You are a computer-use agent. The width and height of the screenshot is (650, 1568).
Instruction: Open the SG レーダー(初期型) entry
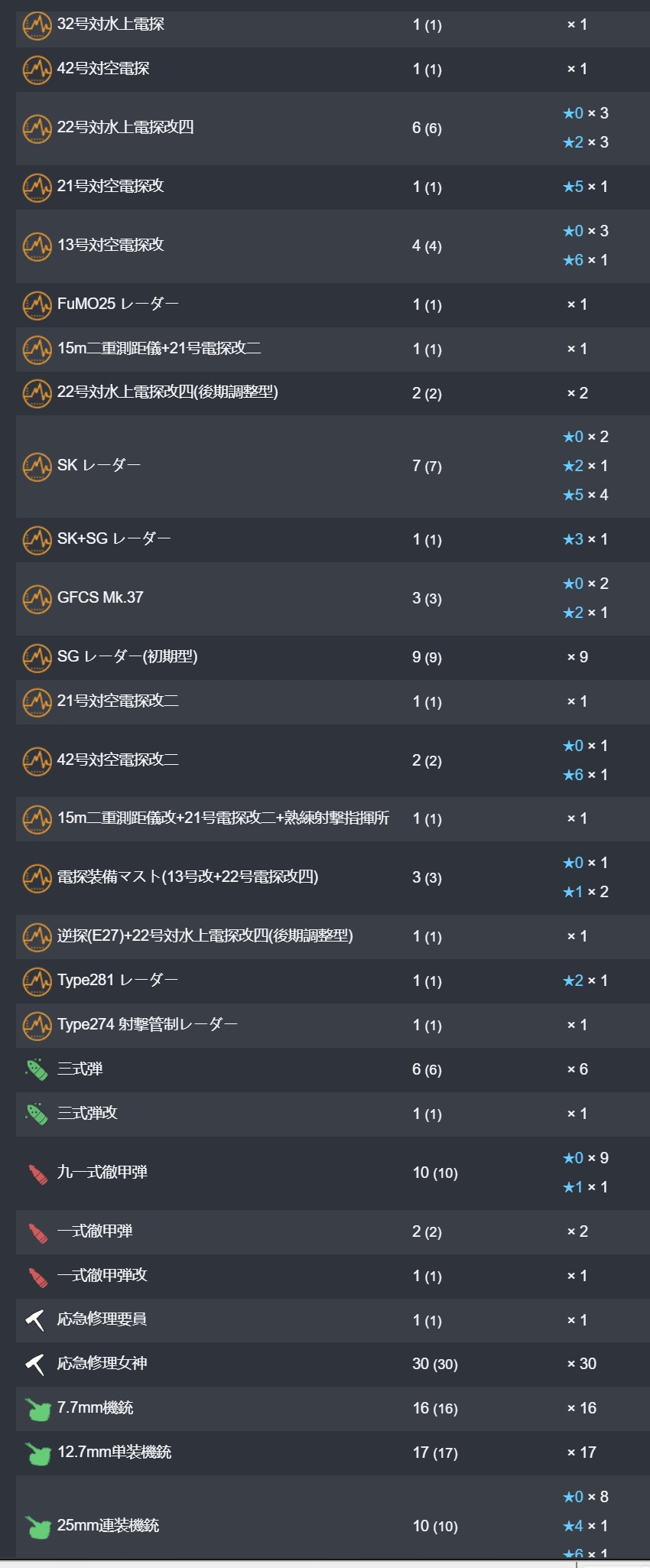[x=127, y=656]
